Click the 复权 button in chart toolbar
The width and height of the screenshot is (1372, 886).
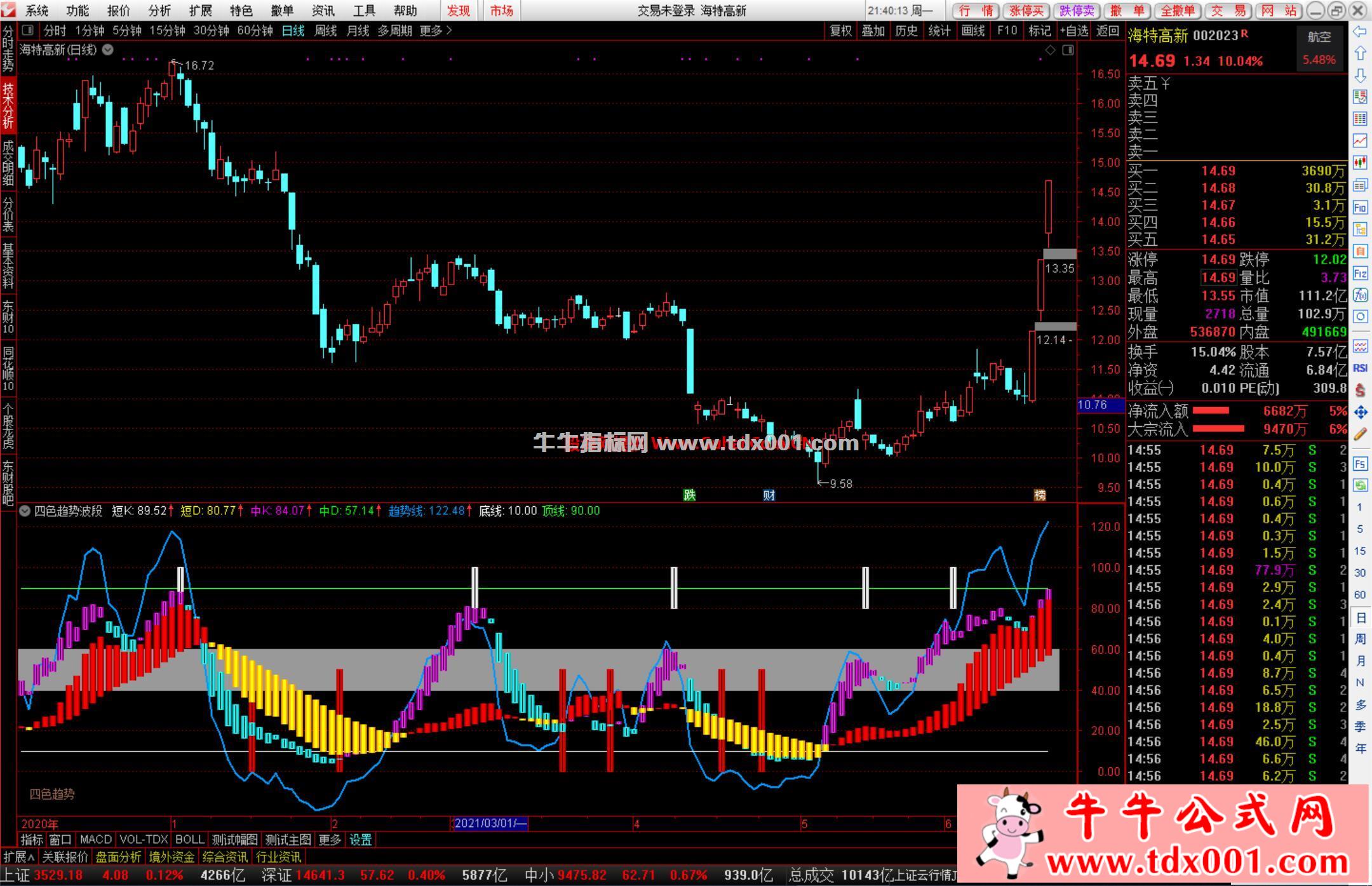[x=840, y=30]
